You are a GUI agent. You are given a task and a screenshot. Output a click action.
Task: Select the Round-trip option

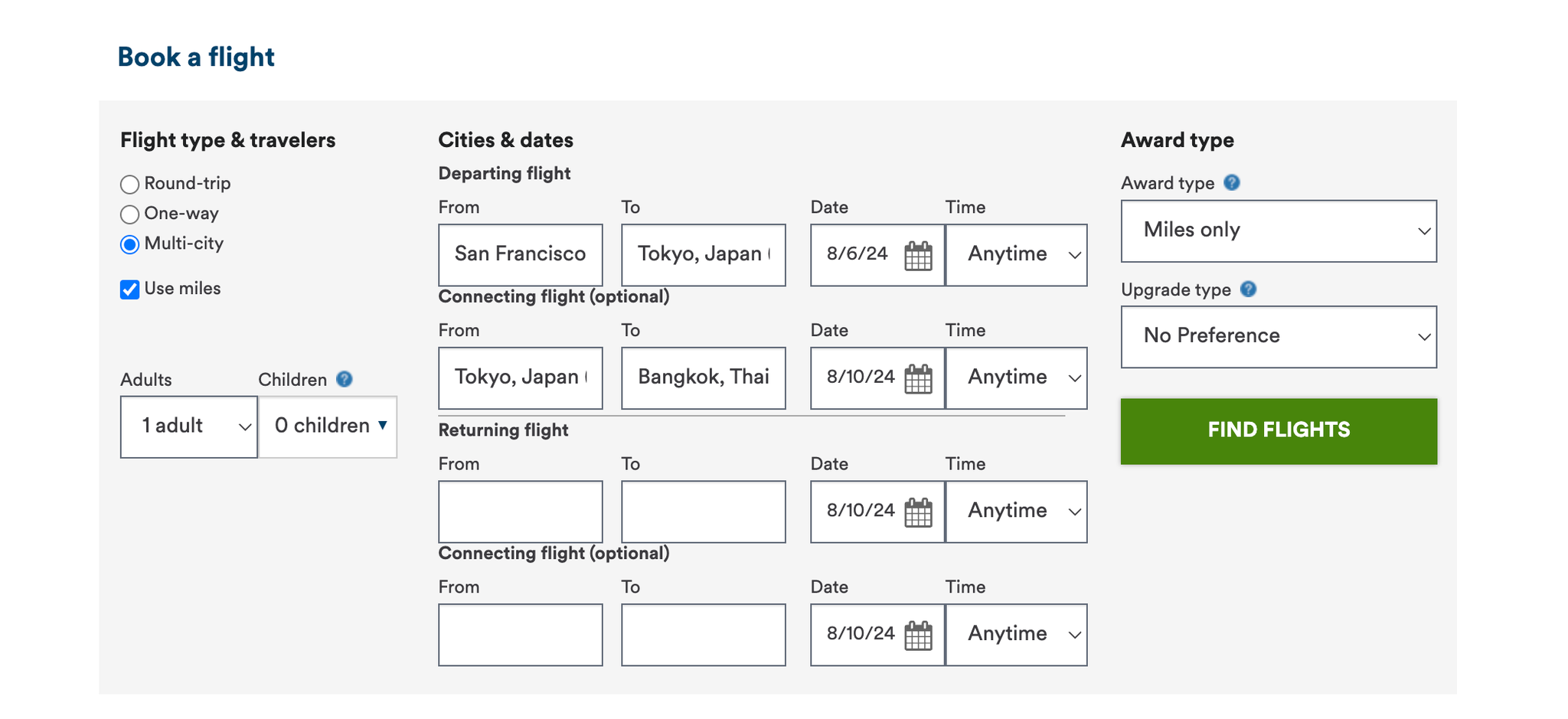(129, 184)
